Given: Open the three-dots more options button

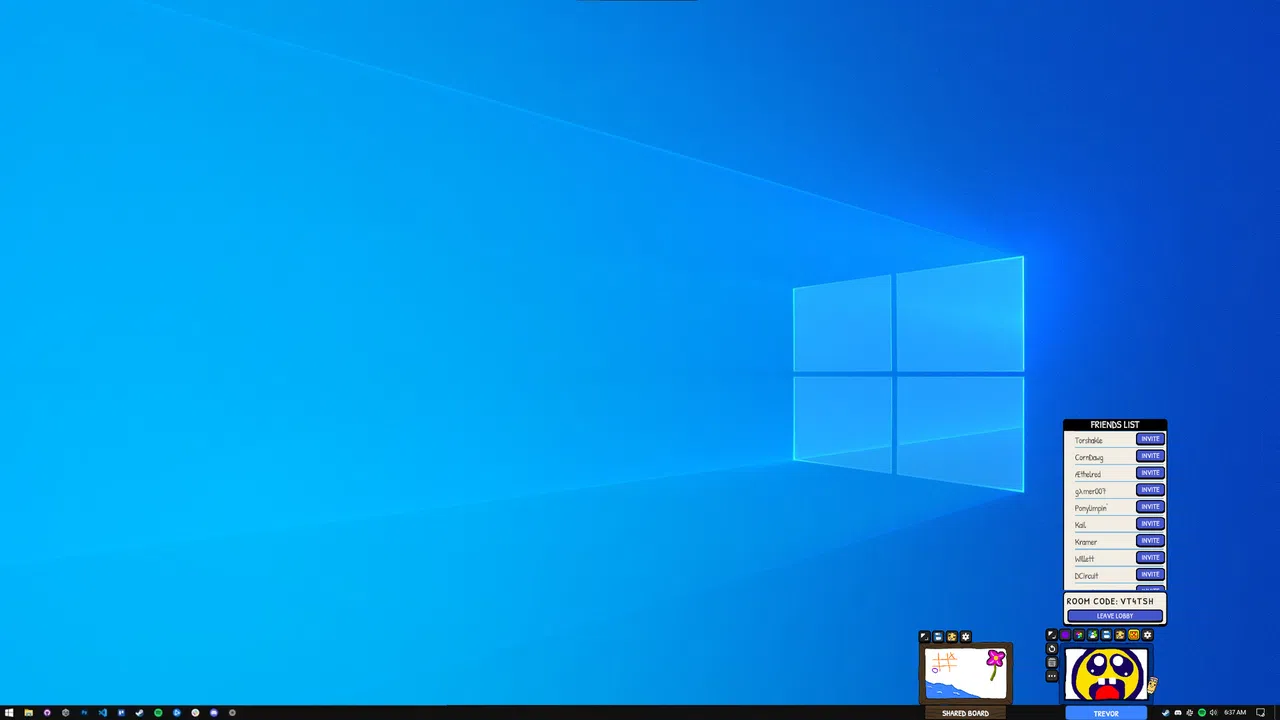Looking at the screenshot, I should (x=1051, y=677).
